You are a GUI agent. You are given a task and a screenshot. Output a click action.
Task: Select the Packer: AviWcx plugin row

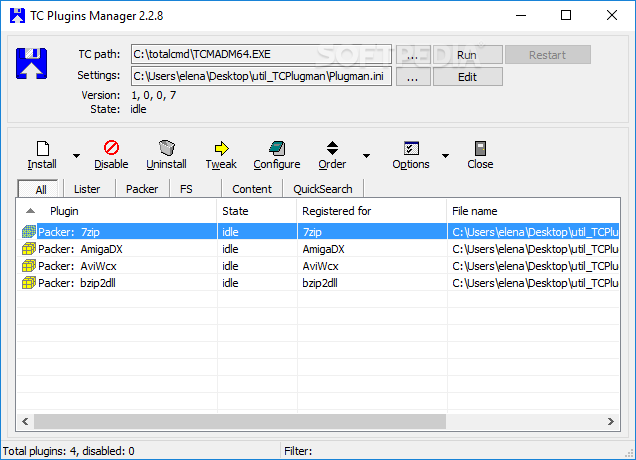(x=318, y=266)
